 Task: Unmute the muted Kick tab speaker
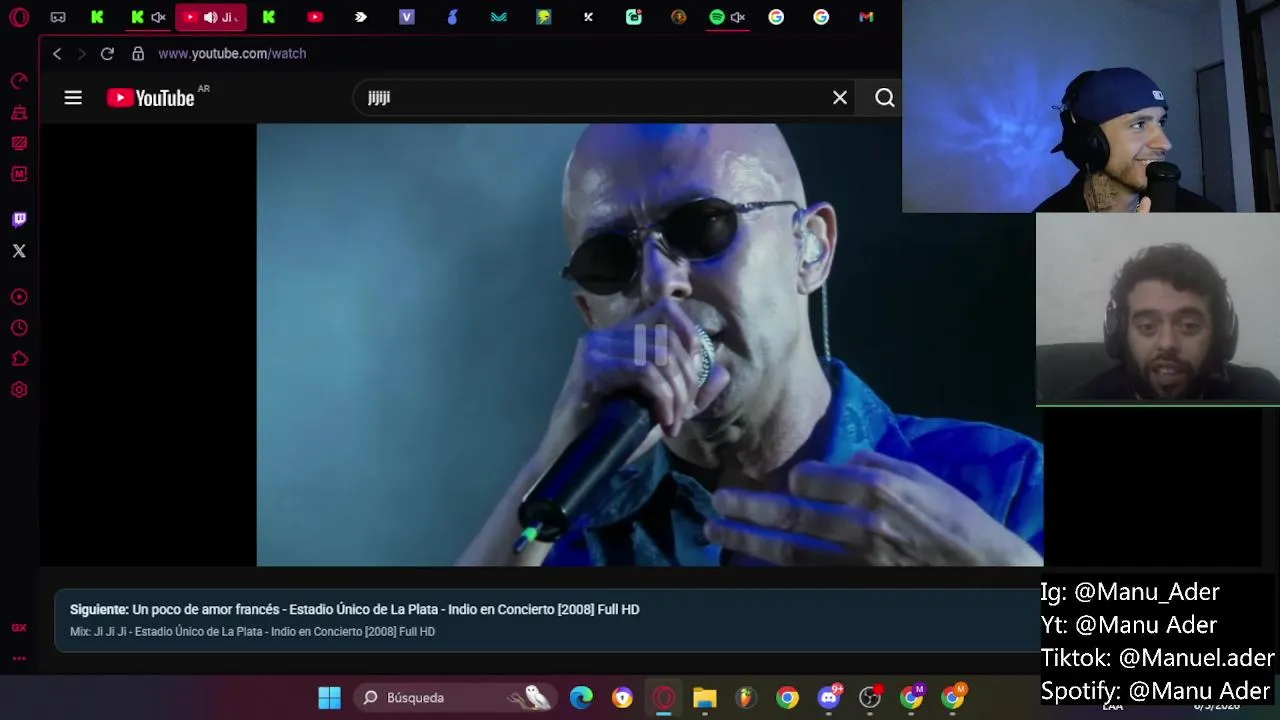pyautogui.click(x=158, y=17)
